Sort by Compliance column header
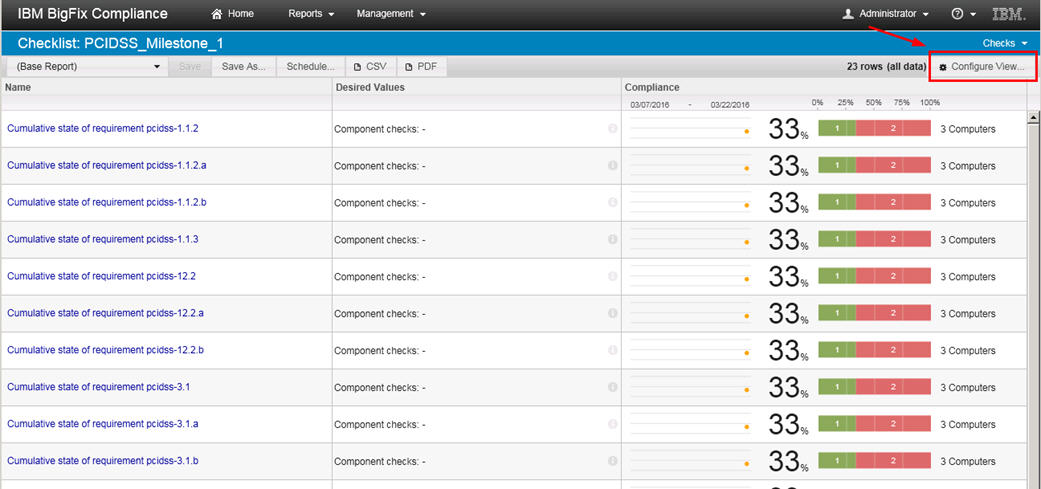 tap(652, 87)
